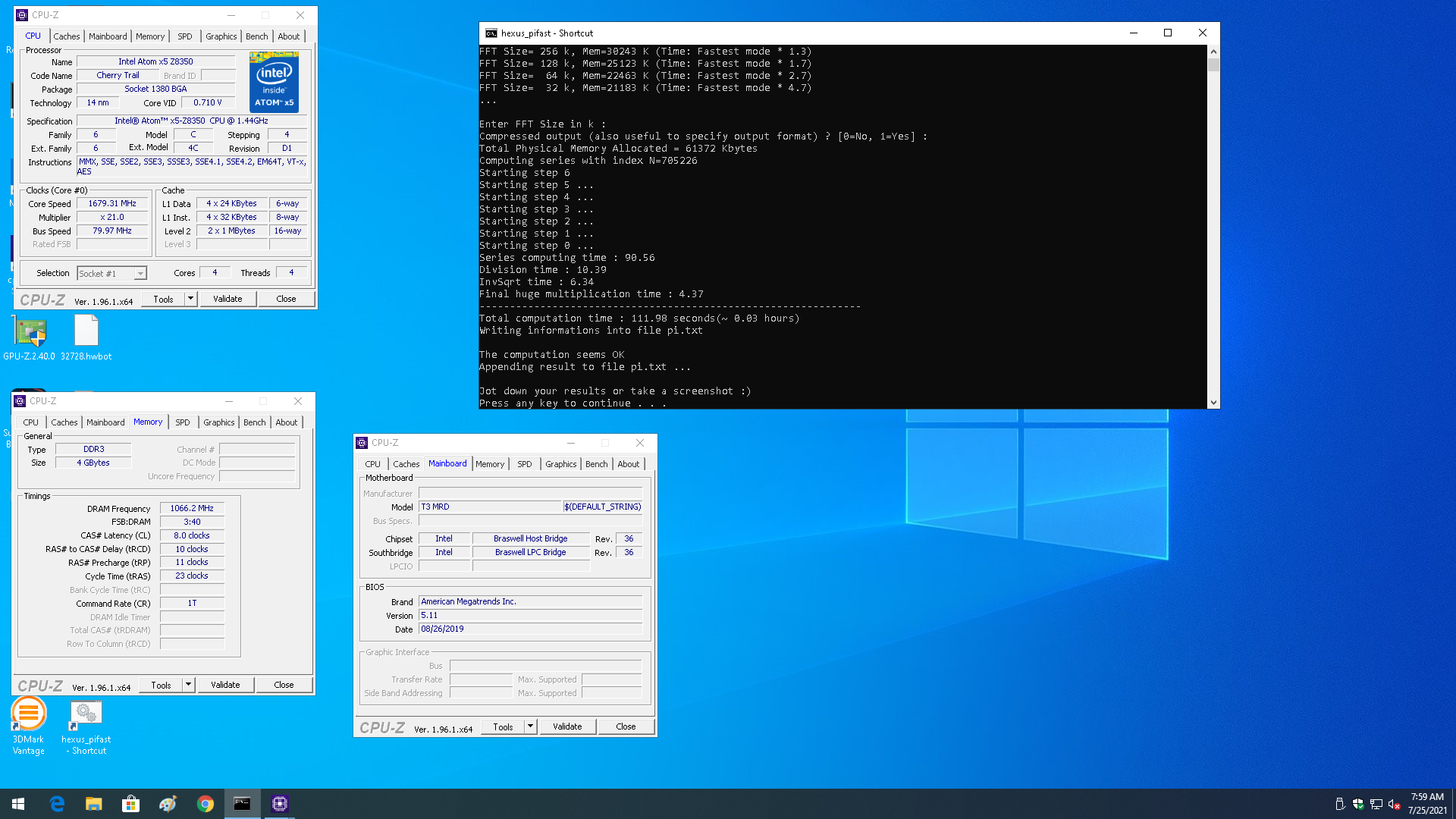1456x819 pixels.
Task: Switch to CPU-Z taskbar item
Action: pyautogui.click(x=279, y=804)
